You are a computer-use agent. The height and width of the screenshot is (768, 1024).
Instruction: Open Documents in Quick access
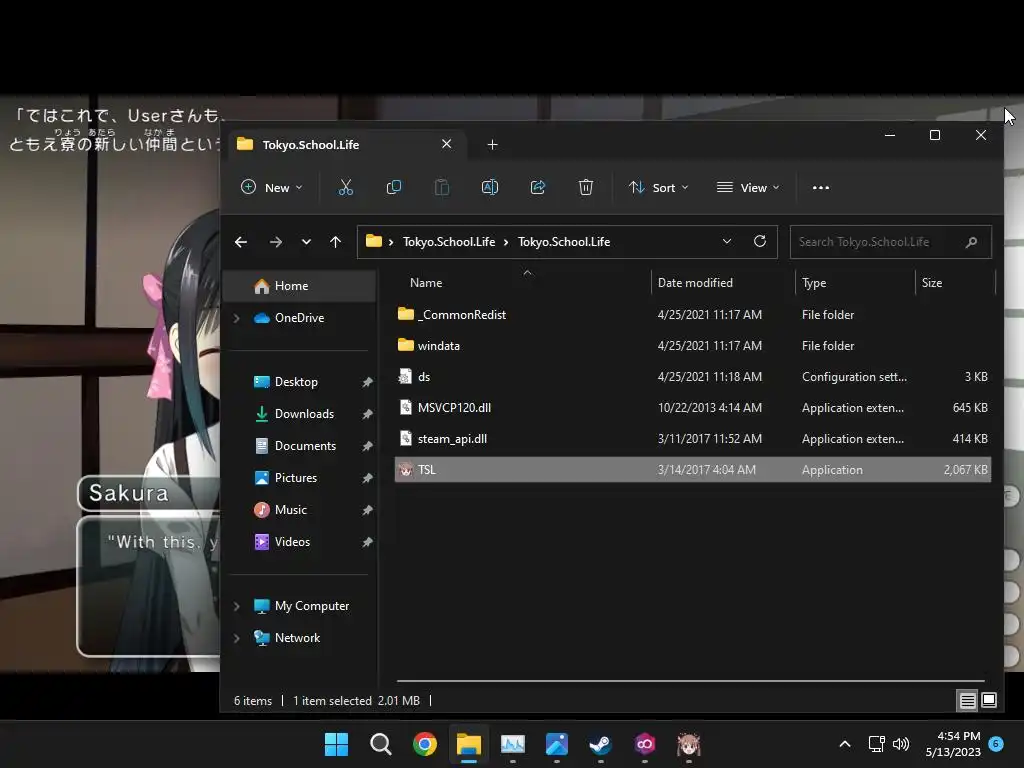point(305,446)
